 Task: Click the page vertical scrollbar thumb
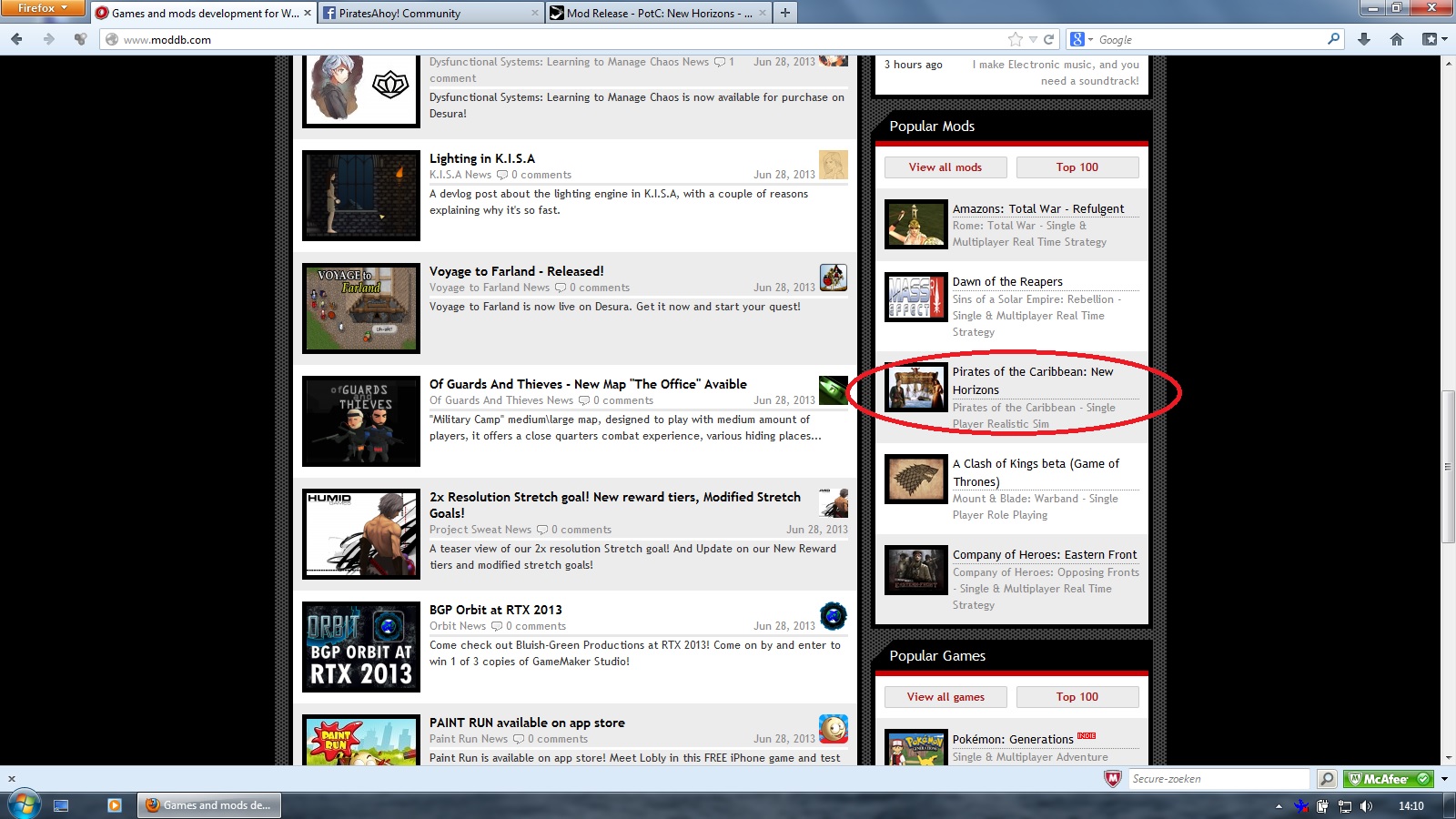click(x=1448, y=467)
